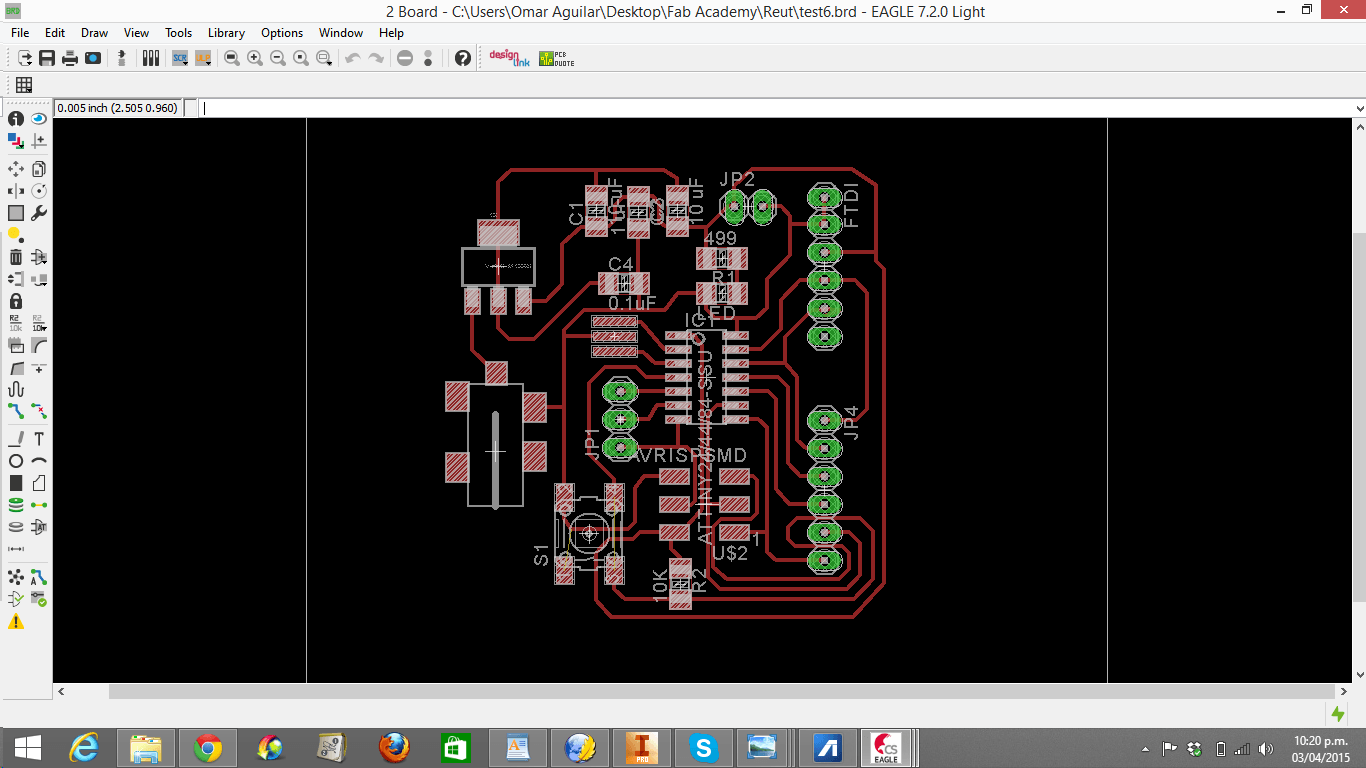Select the Text tool
The image size is (1366, 768).
(x=39, y=439)
